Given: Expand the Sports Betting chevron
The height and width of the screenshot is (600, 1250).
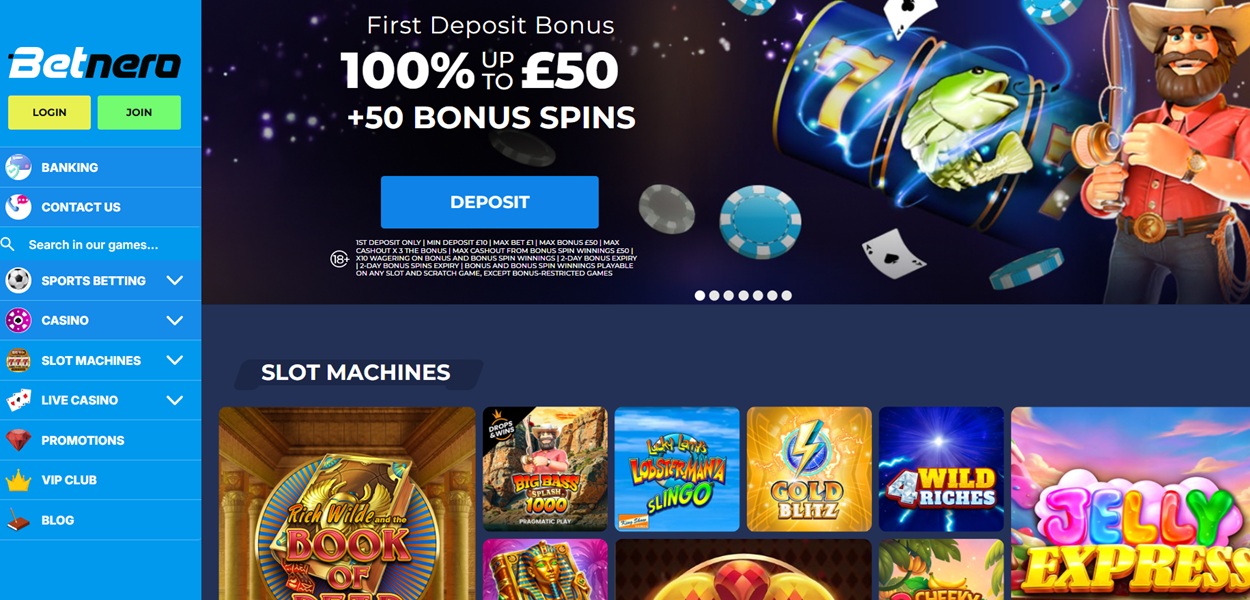Looking at the screenshot, I should pos(175,281).
